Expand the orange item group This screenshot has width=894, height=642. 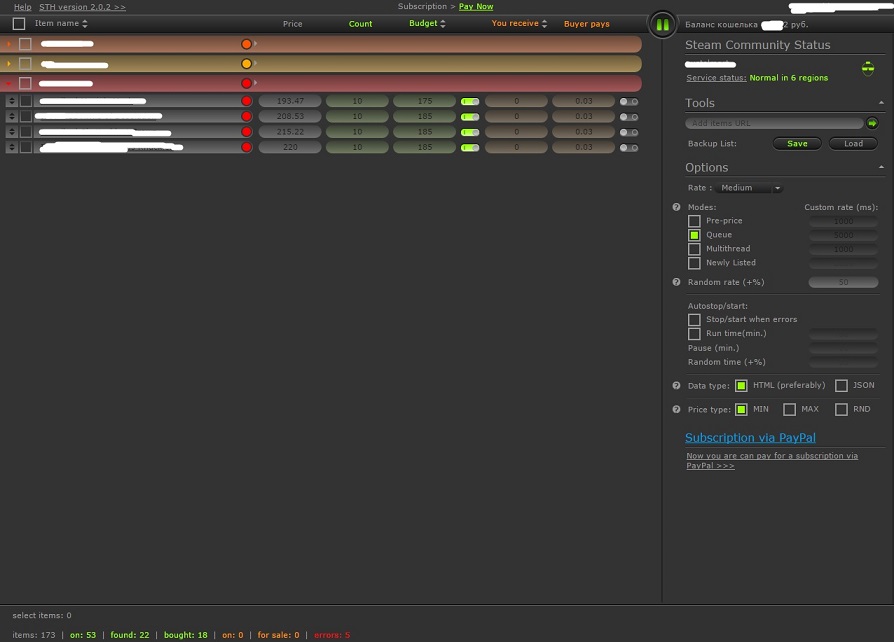9,44
